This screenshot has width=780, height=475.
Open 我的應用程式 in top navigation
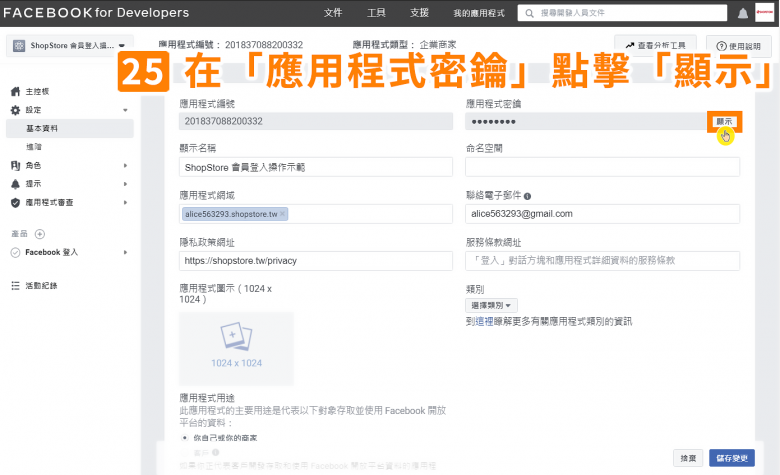pos(479,13)
